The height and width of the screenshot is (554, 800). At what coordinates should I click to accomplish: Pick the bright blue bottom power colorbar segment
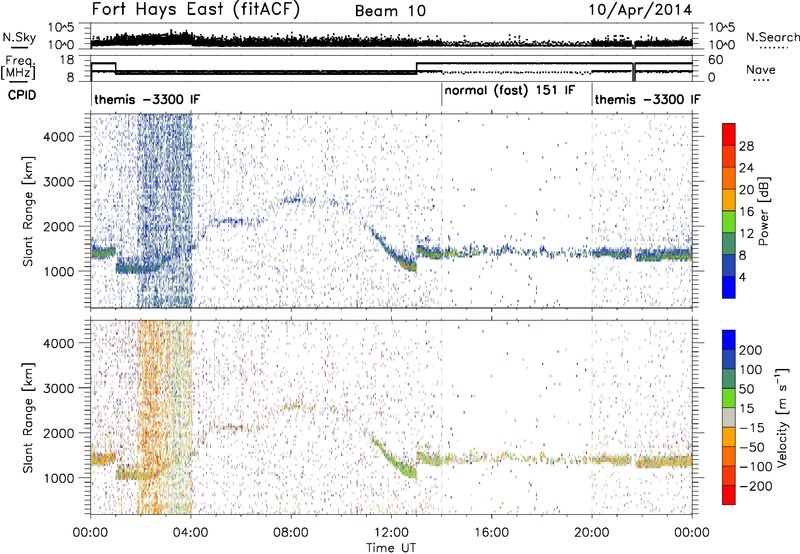click(729, 288)
